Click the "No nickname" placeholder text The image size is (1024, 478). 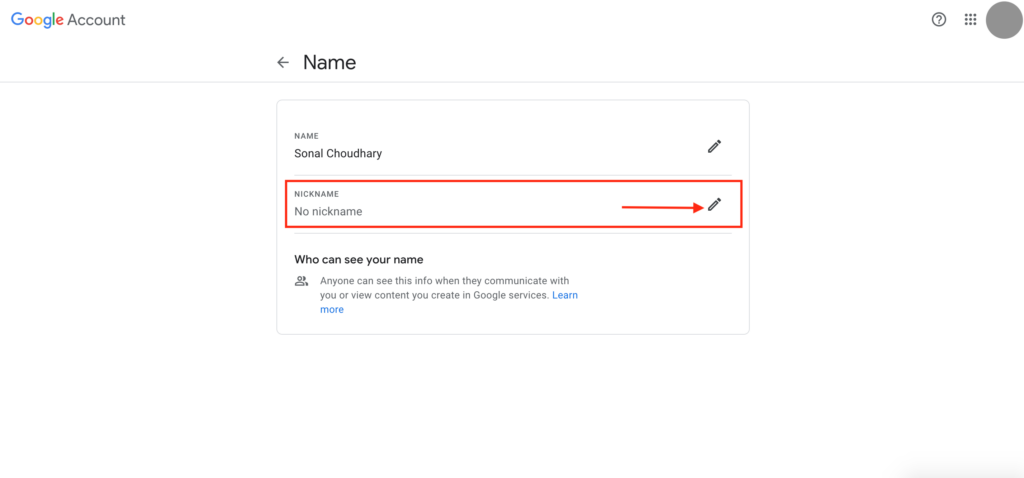328,212
